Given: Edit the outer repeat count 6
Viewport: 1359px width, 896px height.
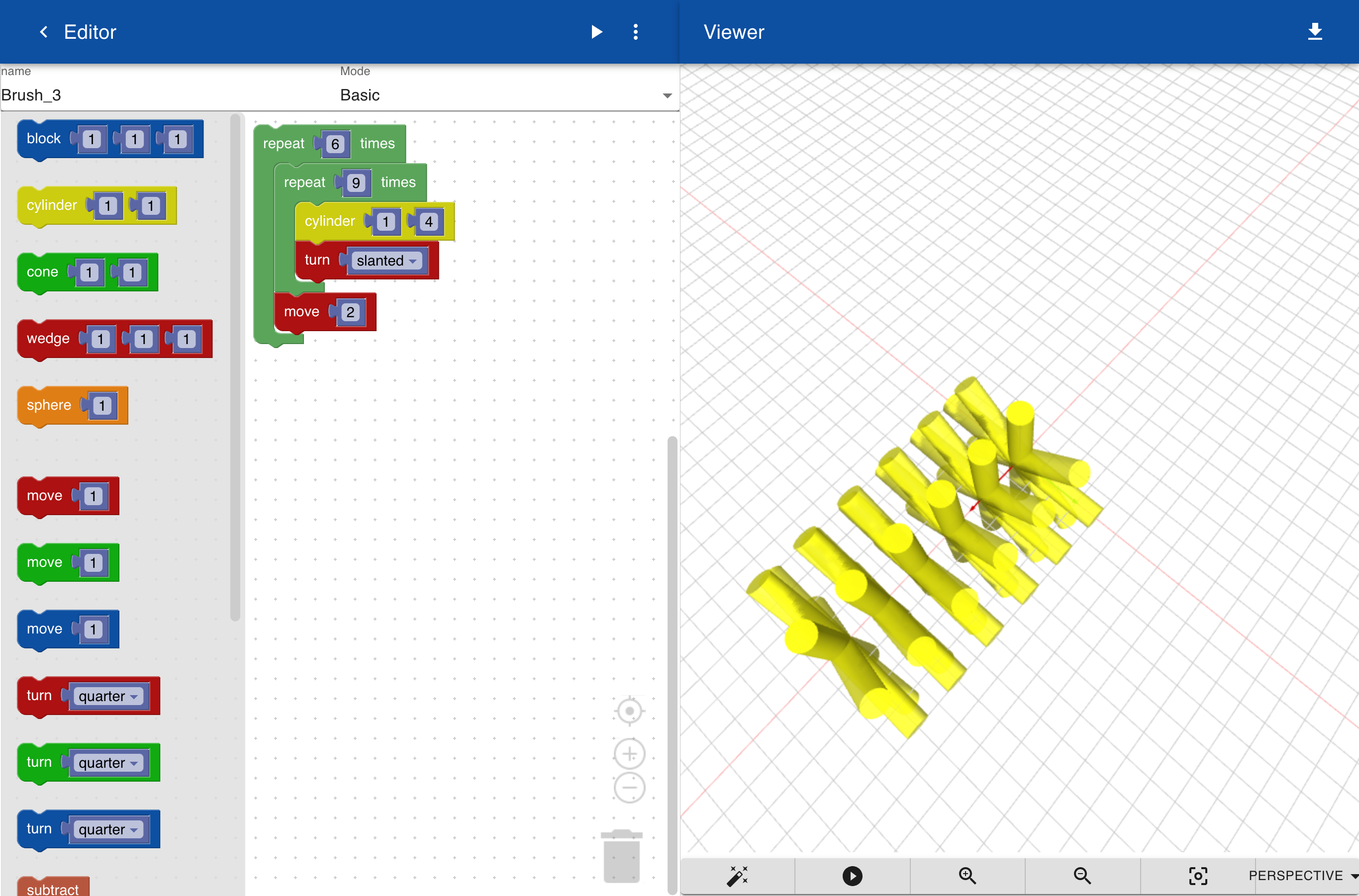Looking at the screenshot, I should (335, 144).
